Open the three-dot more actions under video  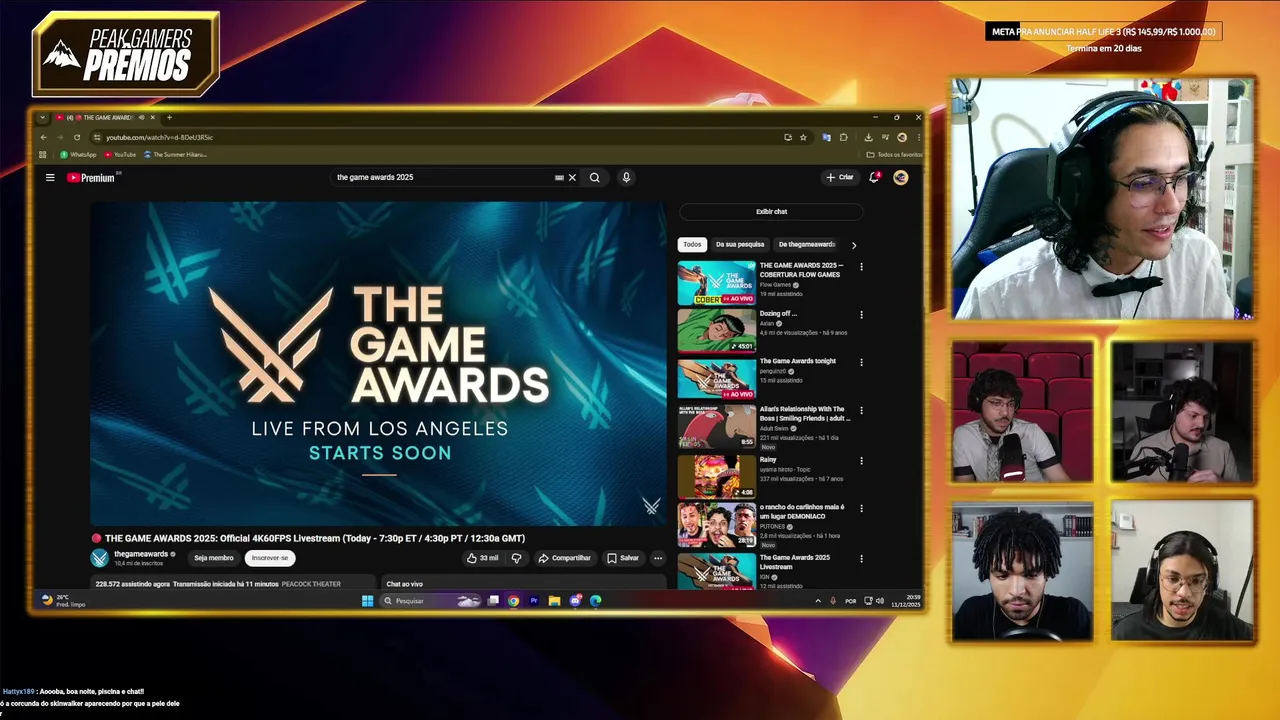657,558
